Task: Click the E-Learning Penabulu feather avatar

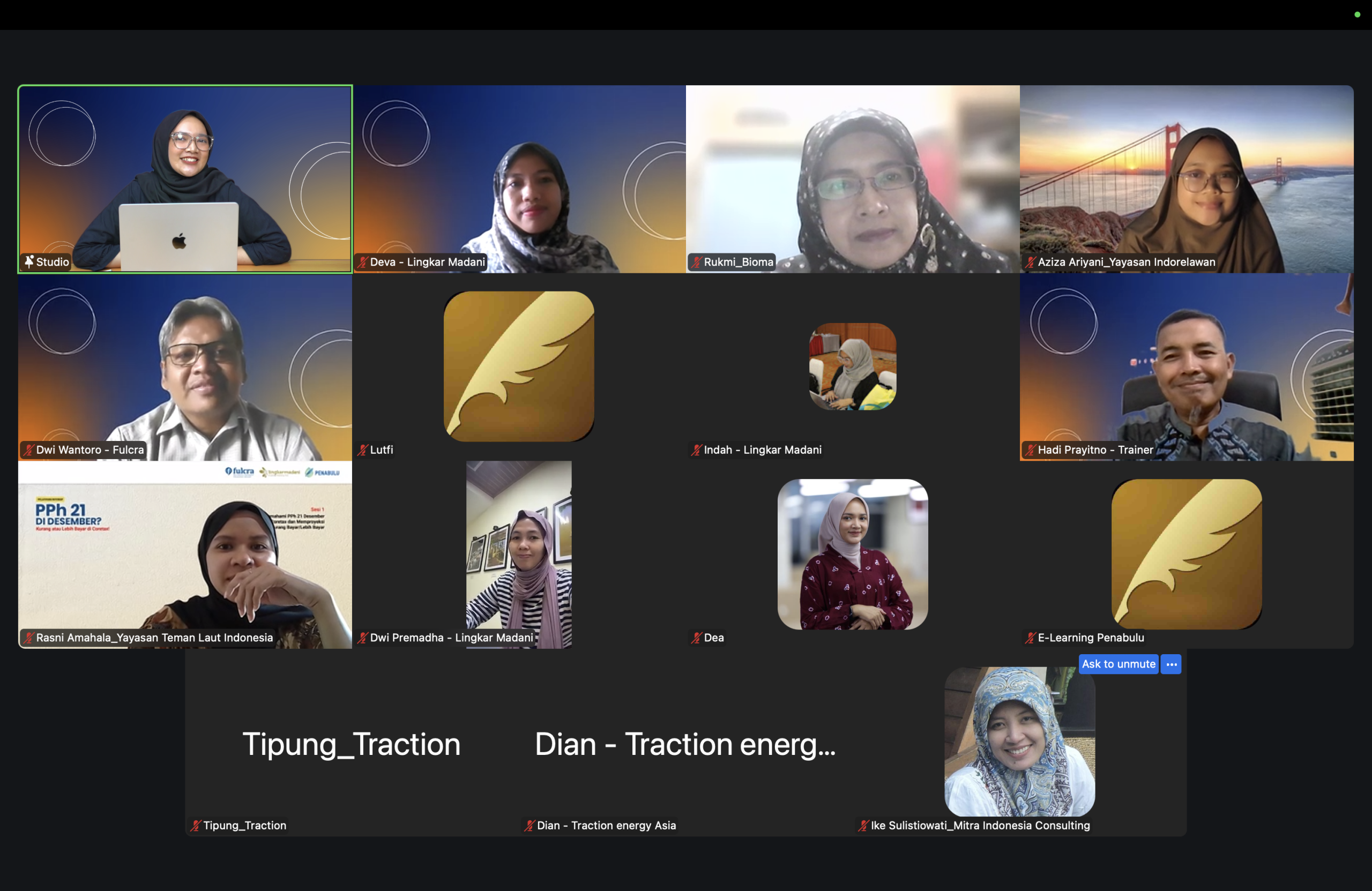Action: pyautogui.click(x=1187, y=555)
